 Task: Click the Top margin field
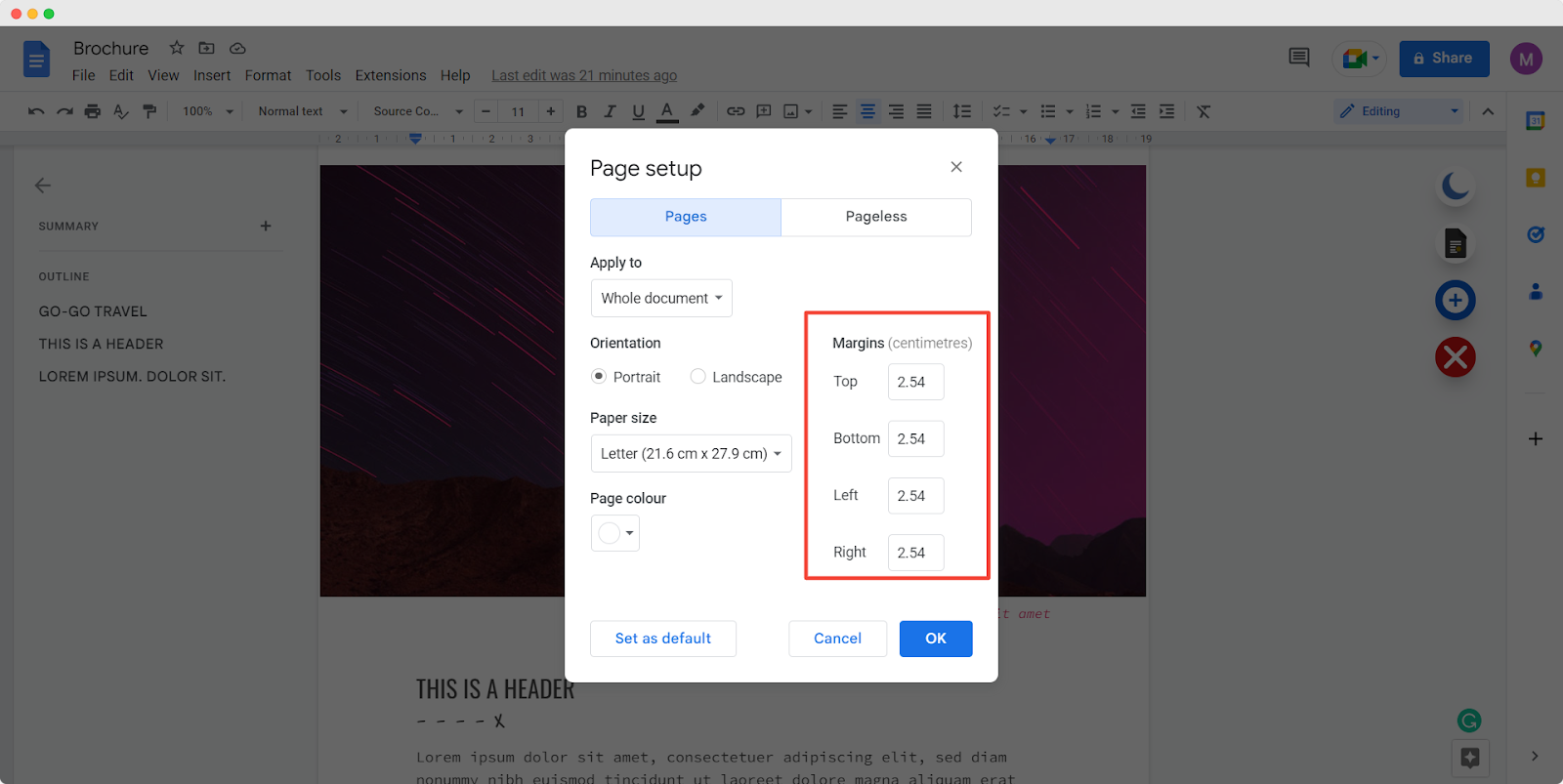[916, 382]
